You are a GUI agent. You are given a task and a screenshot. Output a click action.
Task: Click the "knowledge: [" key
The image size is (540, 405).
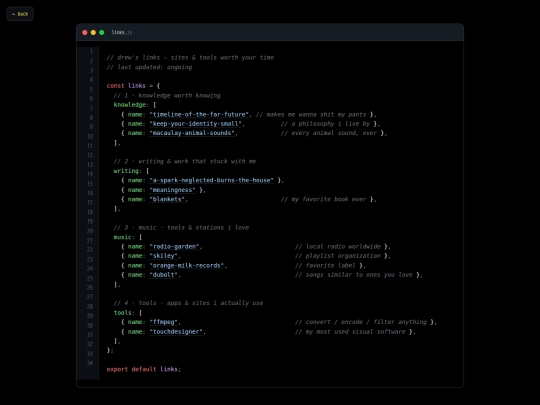tap(135, 105)
